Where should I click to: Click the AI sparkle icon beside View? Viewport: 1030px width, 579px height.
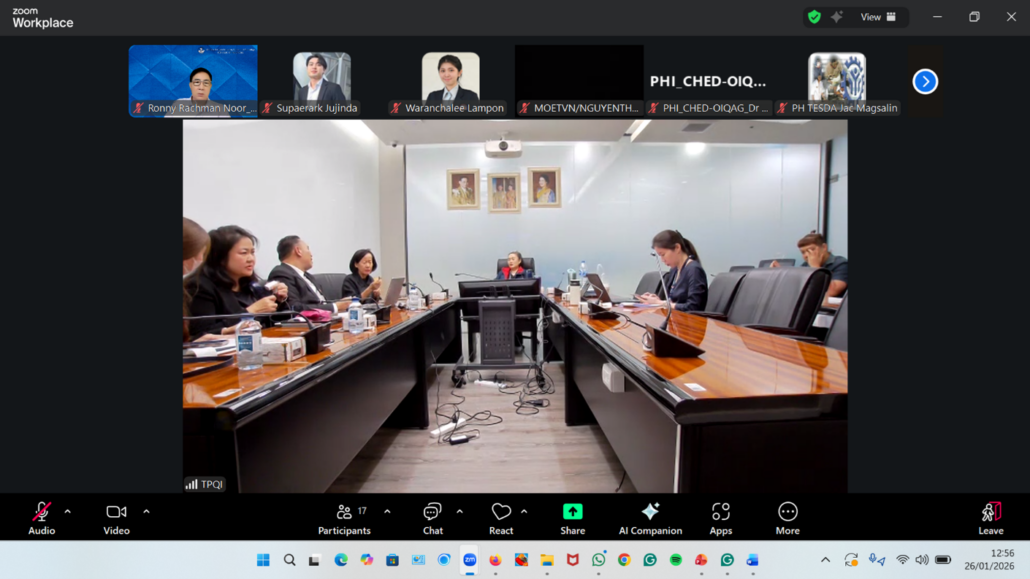[x=837, y=17]
